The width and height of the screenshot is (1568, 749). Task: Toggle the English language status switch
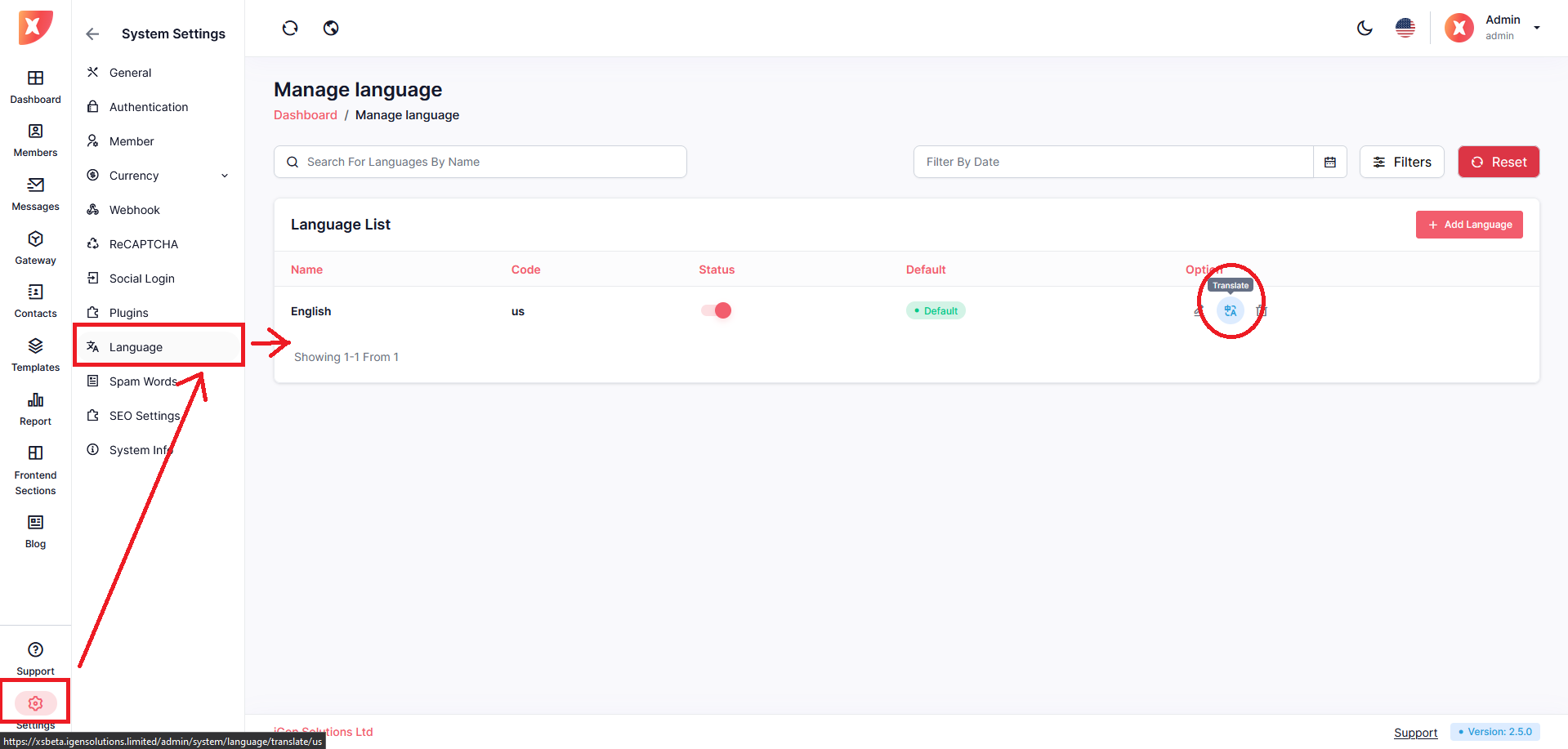716,310
